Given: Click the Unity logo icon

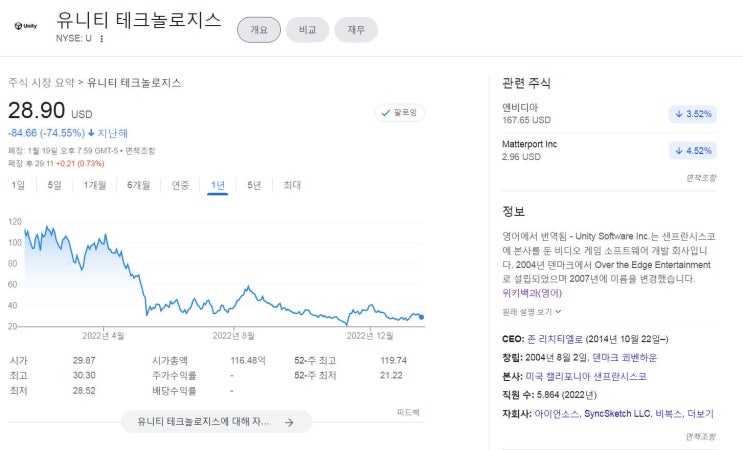Looking at the screenshot, I should pyautogui.click(x=26, y=26).
